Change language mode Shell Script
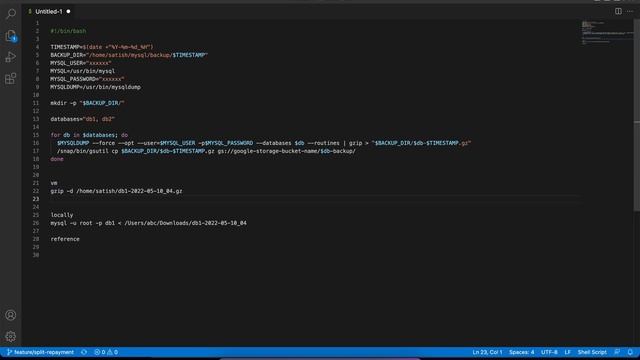 (592, 352)
